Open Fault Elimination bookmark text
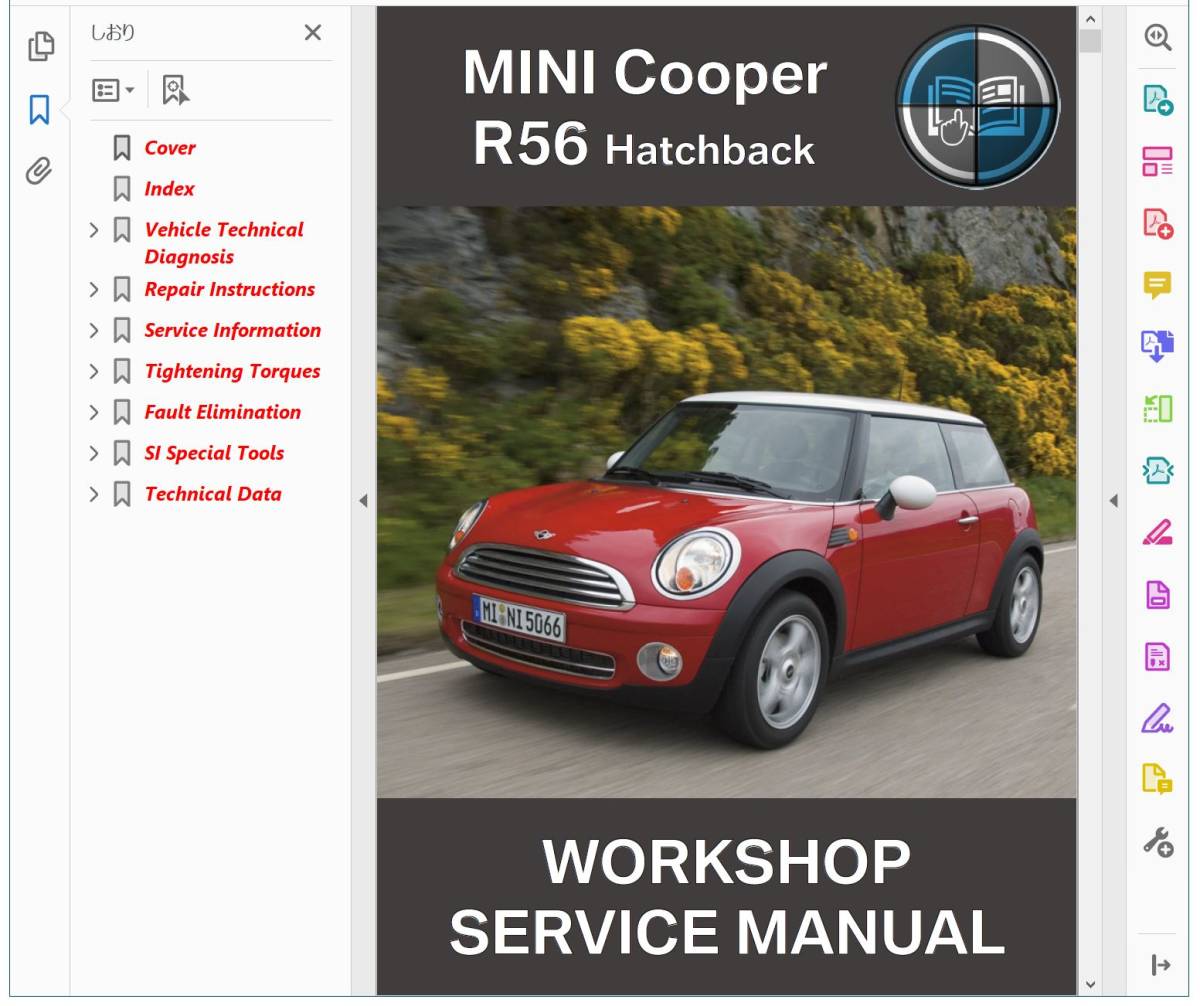The image size is (1200, 1006). [222, 412]
